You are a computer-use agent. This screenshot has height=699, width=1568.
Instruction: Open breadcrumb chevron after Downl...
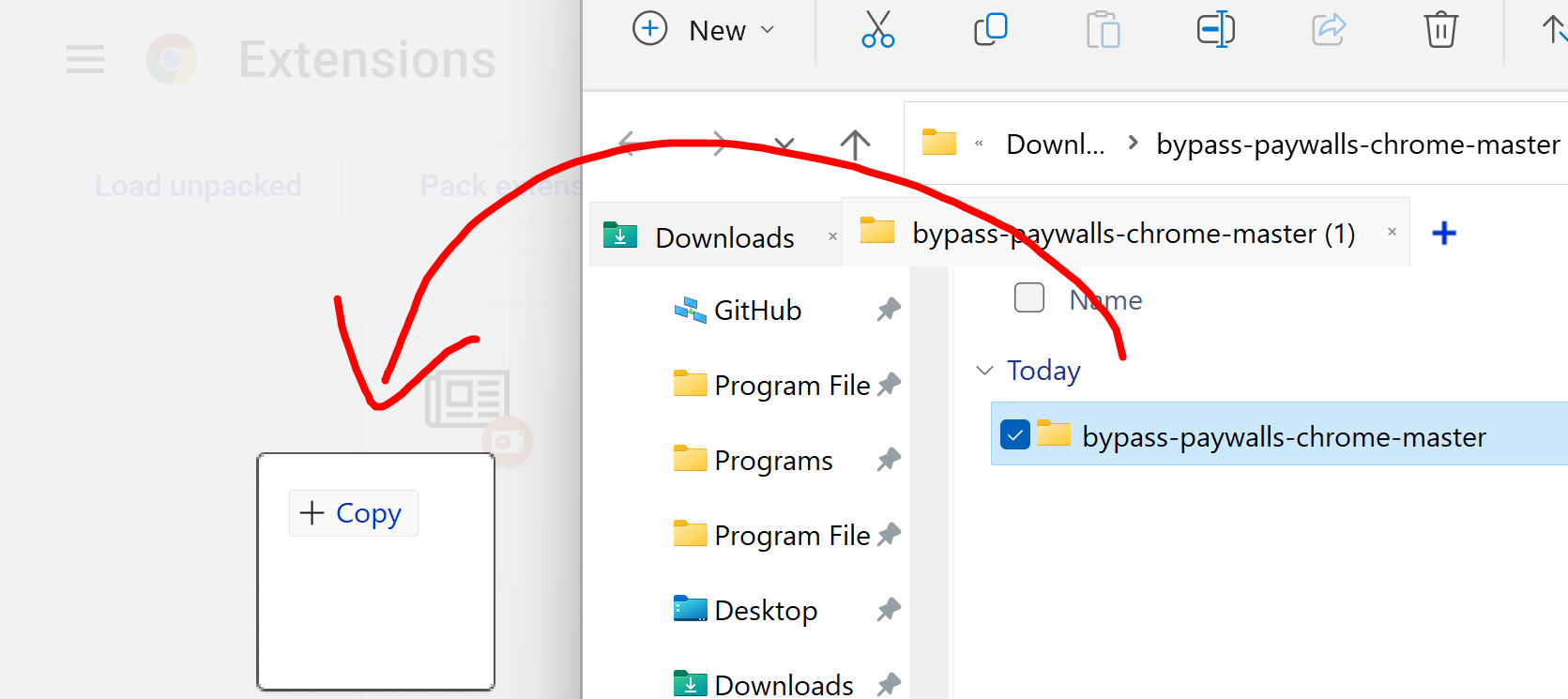[1133, 143]
